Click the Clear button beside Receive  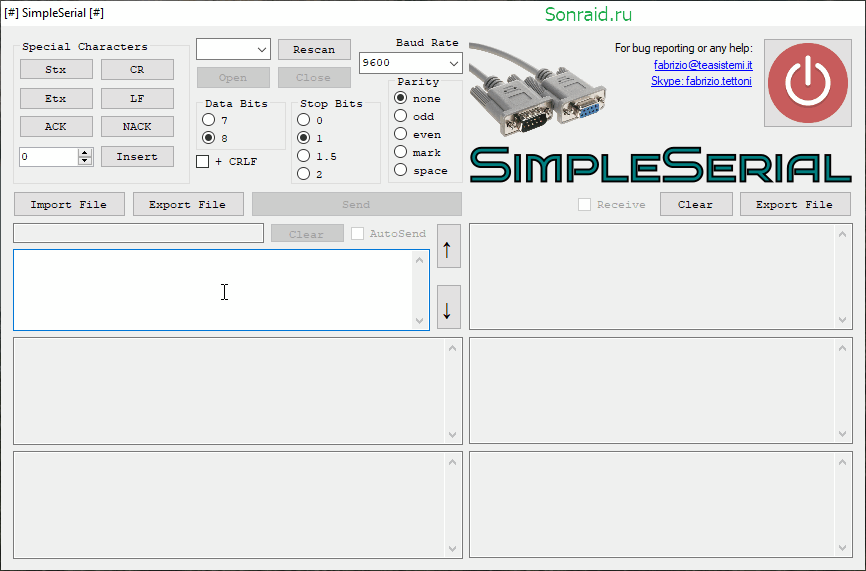pos(696,204)
